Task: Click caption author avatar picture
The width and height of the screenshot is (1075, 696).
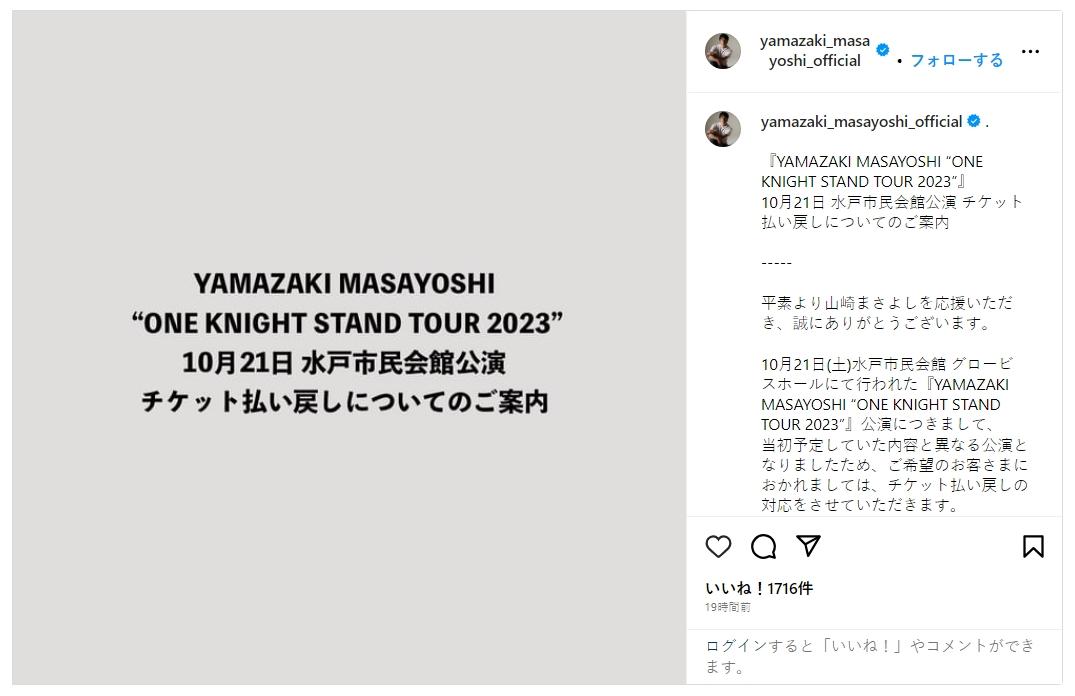Action: click(723, 129)
